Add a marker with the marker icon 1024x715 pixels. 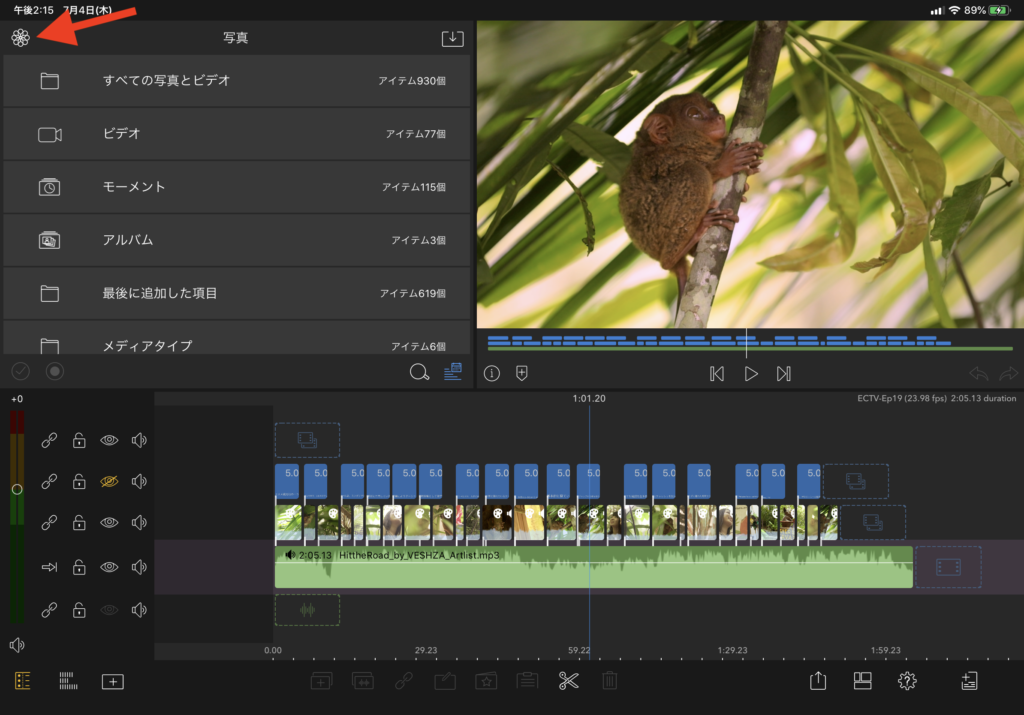521,373
